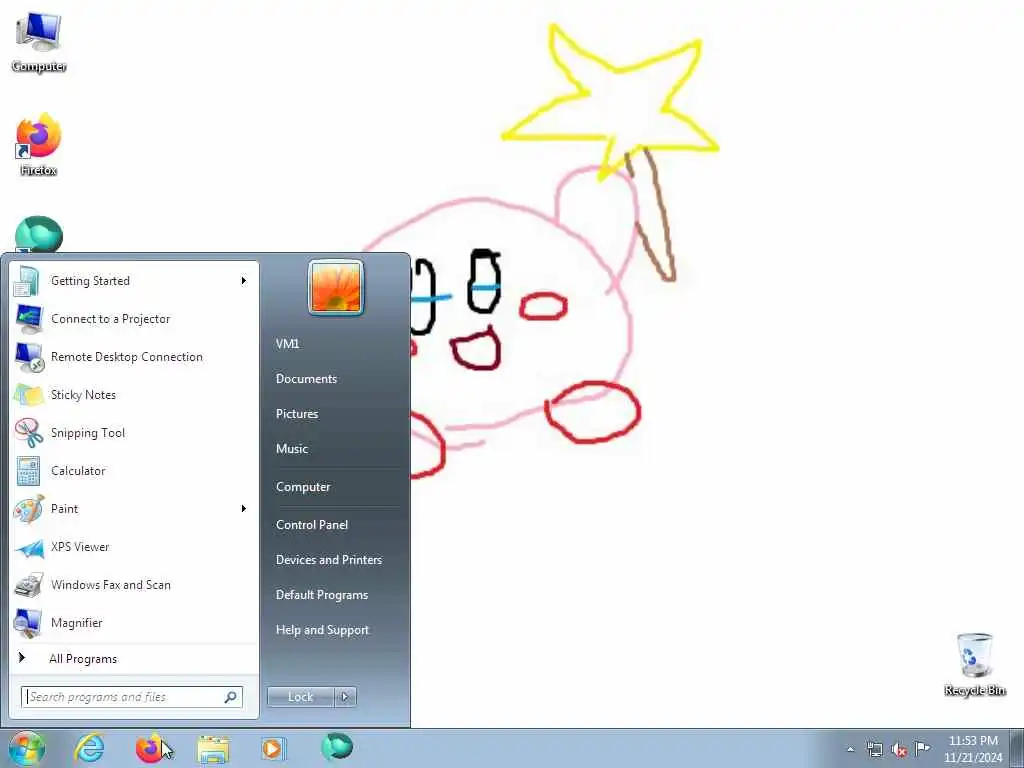The width and height of the screenshot is (1024, 768).
Task: Click the Windows Start orb
Action: [26, 748]
